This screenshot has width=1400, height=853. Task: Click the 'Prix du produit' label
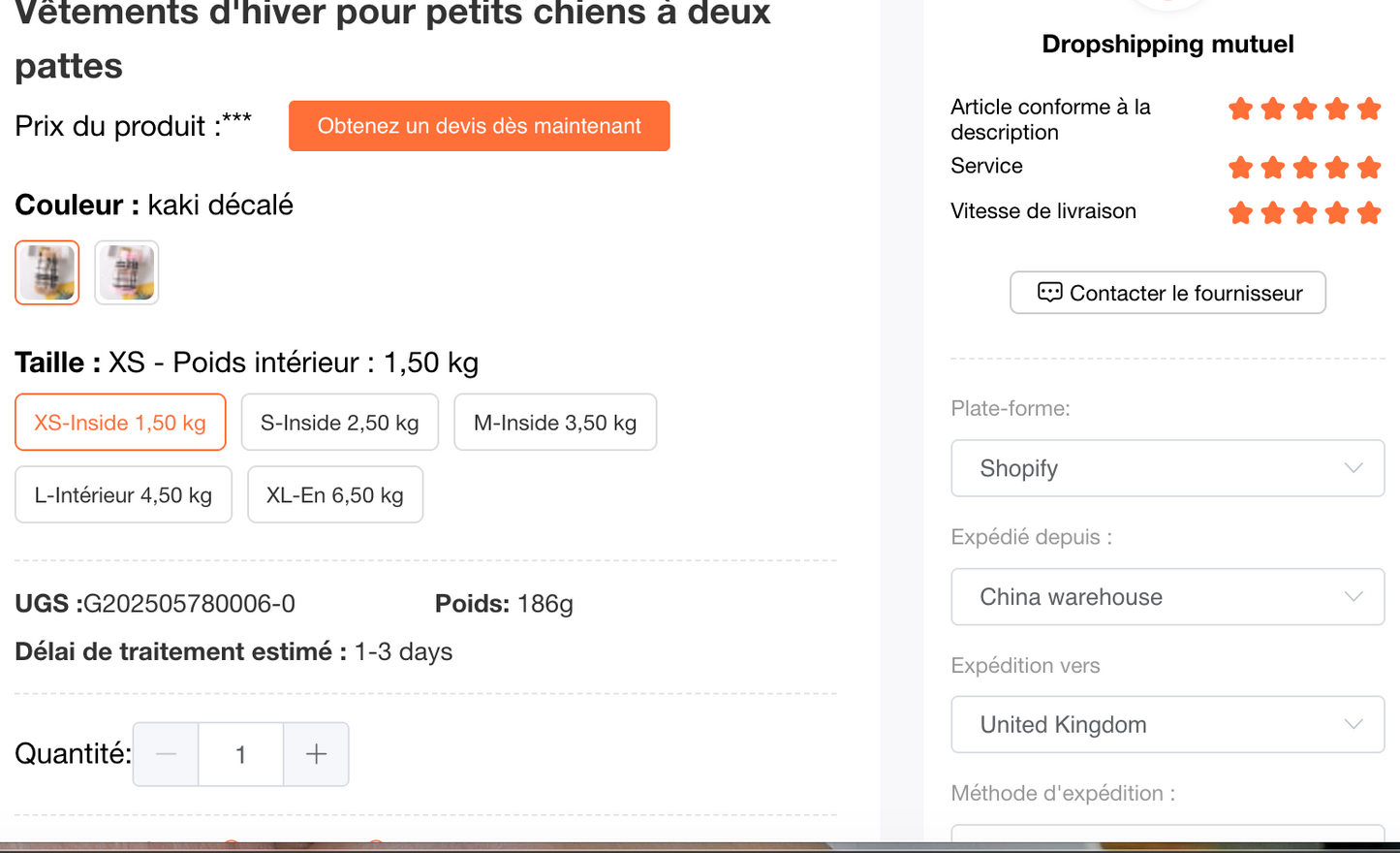click(117, 126)
